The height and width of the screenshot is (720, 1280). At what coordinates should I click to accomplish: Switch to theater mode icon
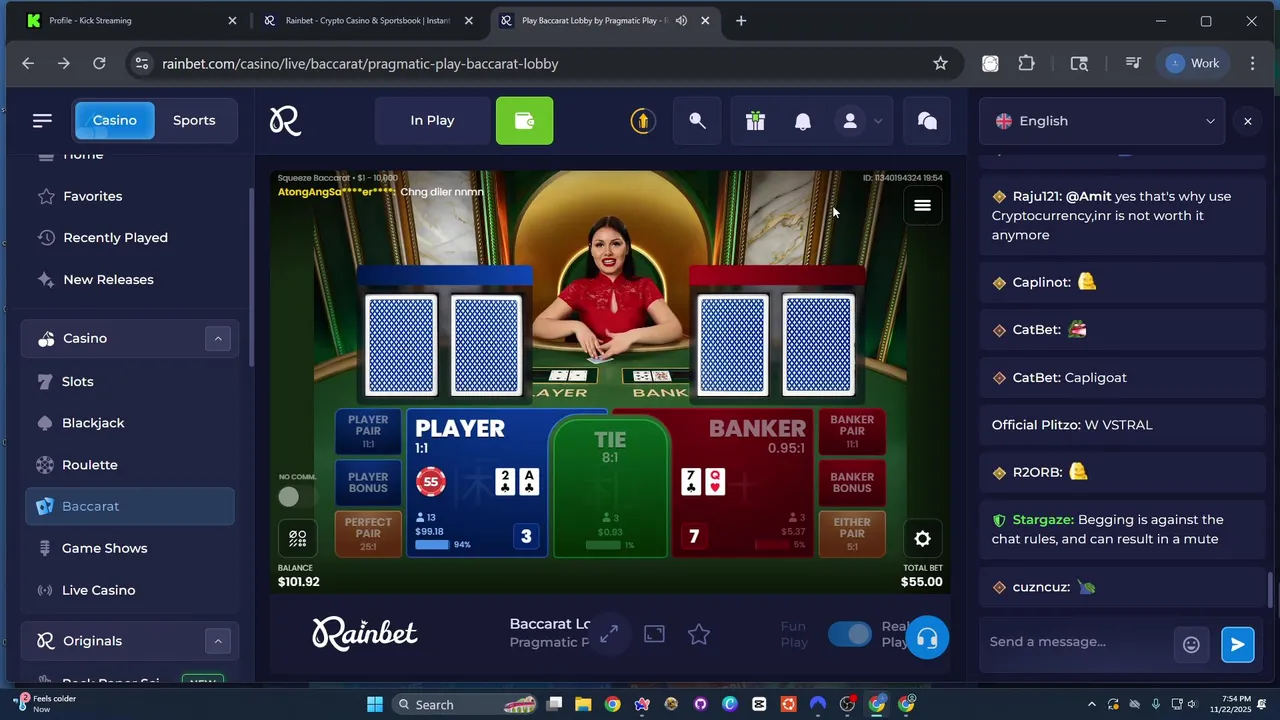(654, 634)
